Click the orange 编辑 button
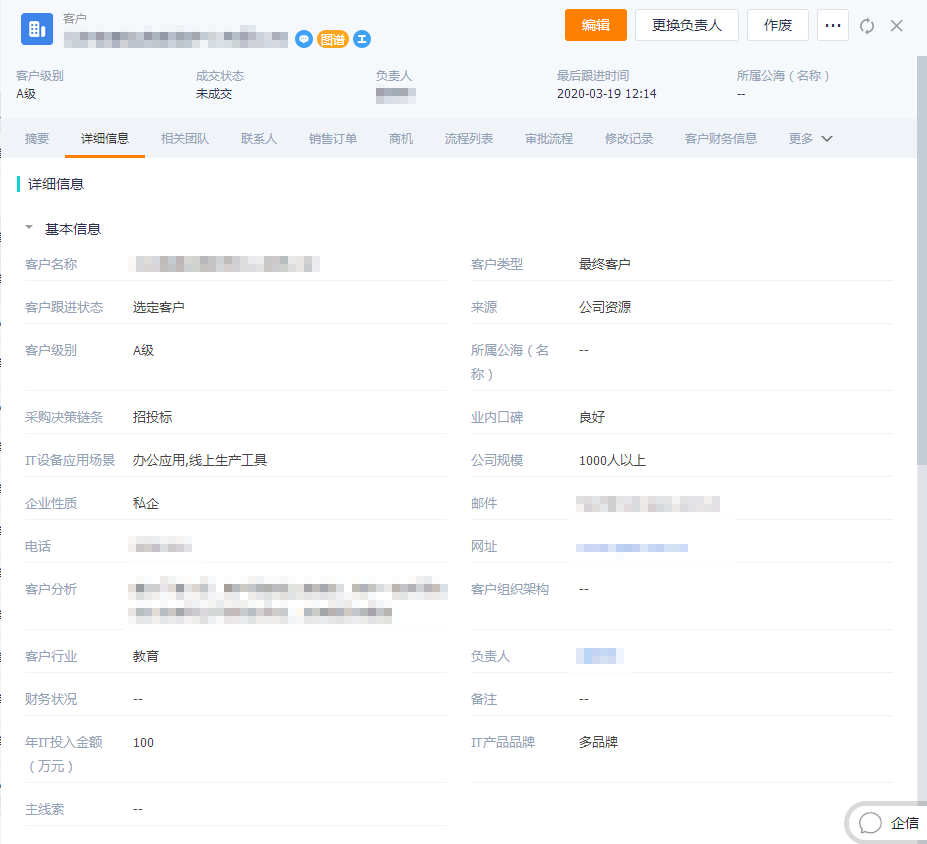This screenshot has height=844, width=927. (x=595, y=26)
